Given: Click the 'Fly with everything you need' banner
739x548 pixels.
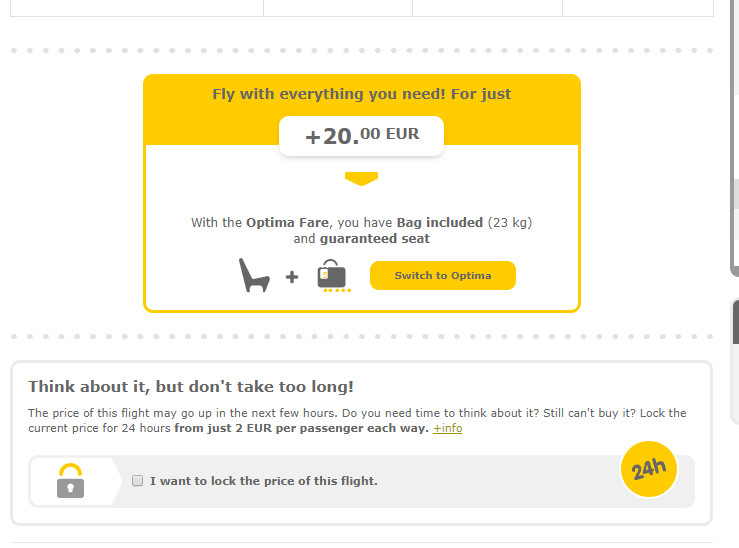Looking at the screenshot, I should pos(361,94).
